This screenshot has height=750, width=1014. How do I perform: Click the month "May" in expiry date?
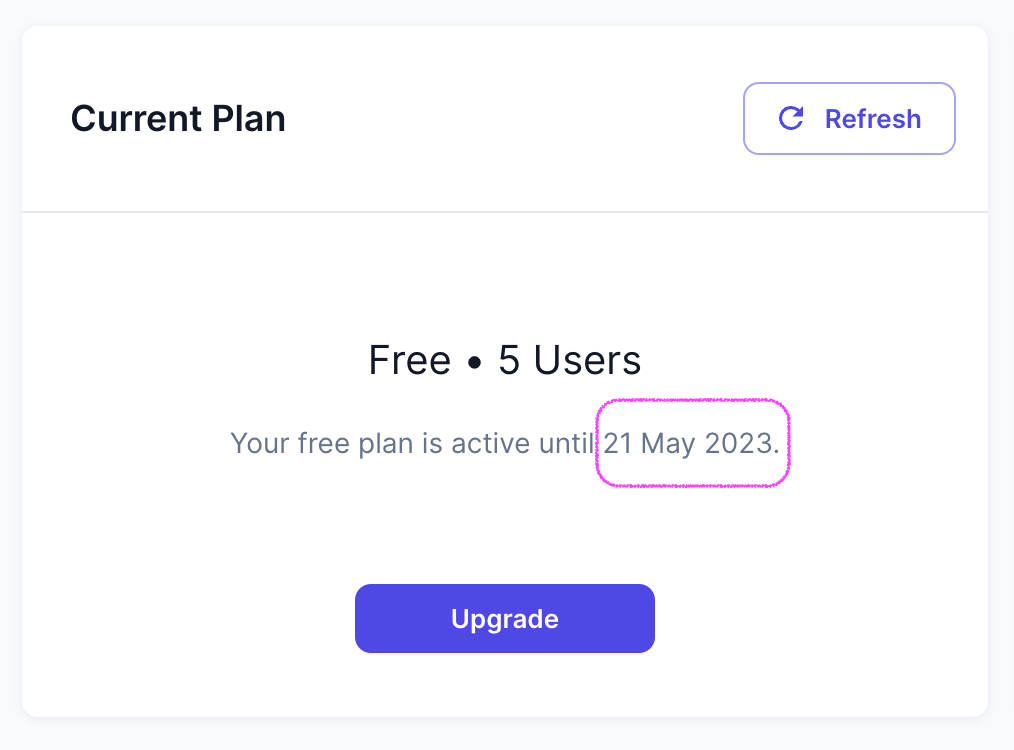point(668,444)
